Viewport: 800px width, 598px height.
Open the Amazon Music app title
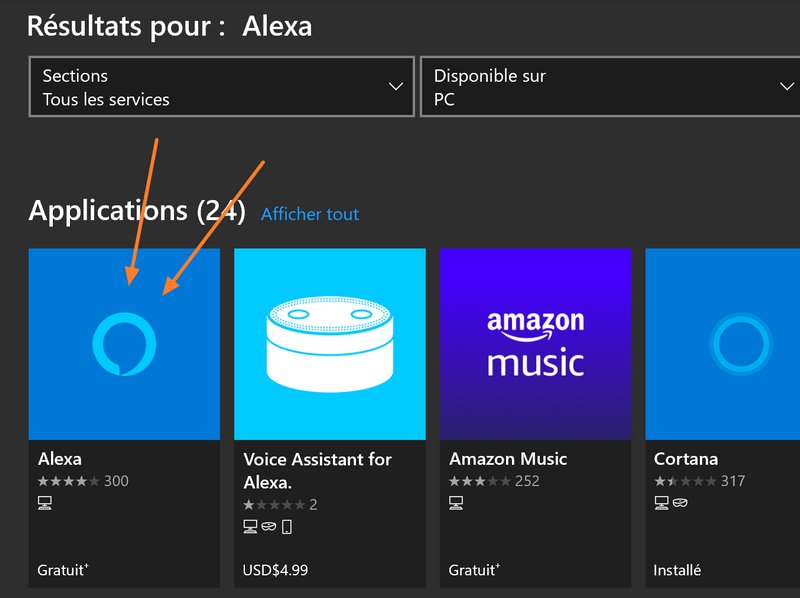pos(508,459)
